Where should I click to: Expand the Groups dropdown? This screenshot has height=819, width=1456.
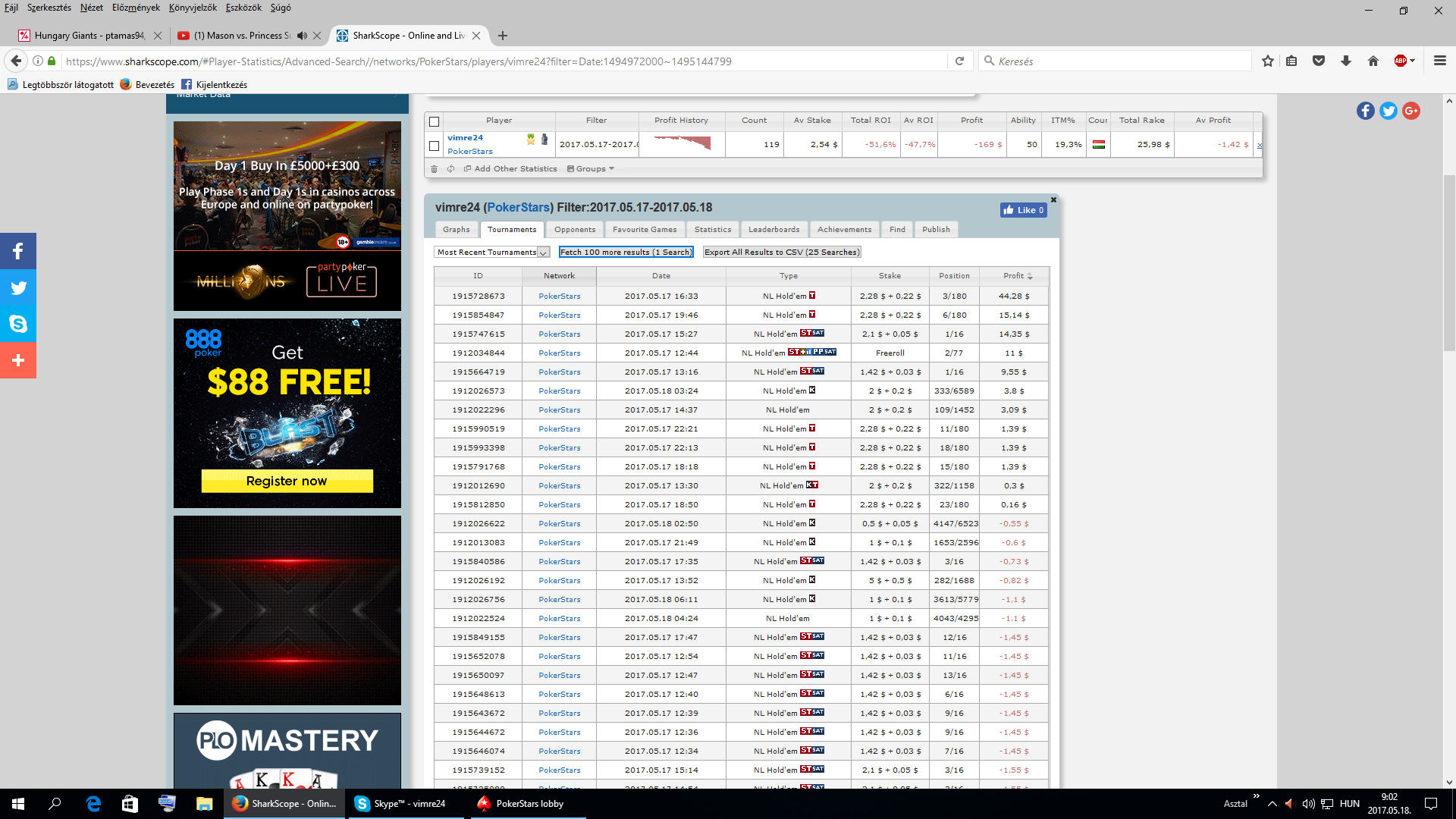coord(591,169)
